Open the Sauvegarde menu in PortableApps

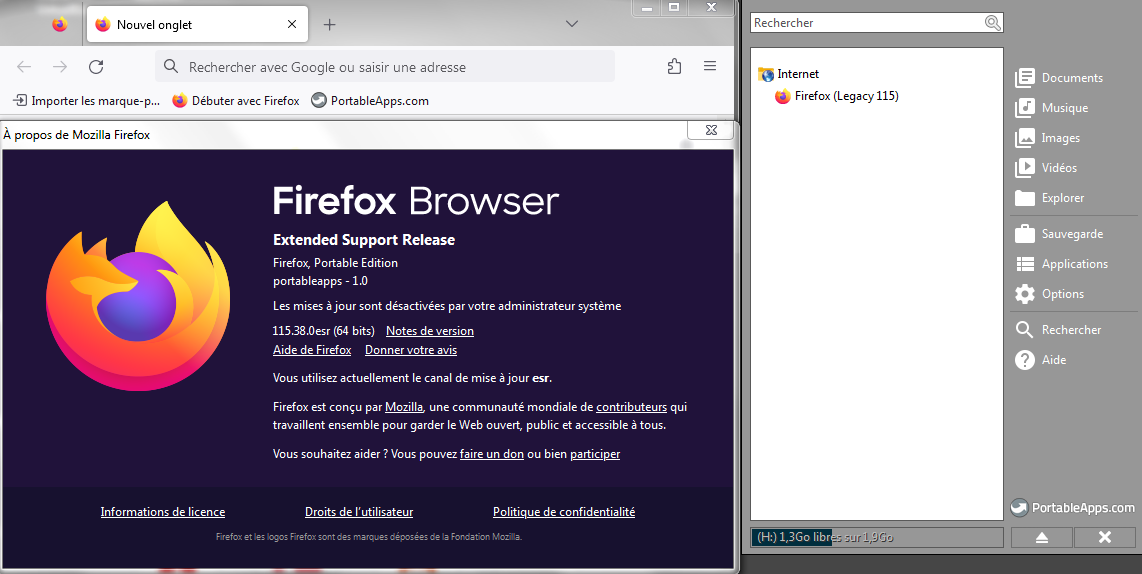coord(1059,234)
